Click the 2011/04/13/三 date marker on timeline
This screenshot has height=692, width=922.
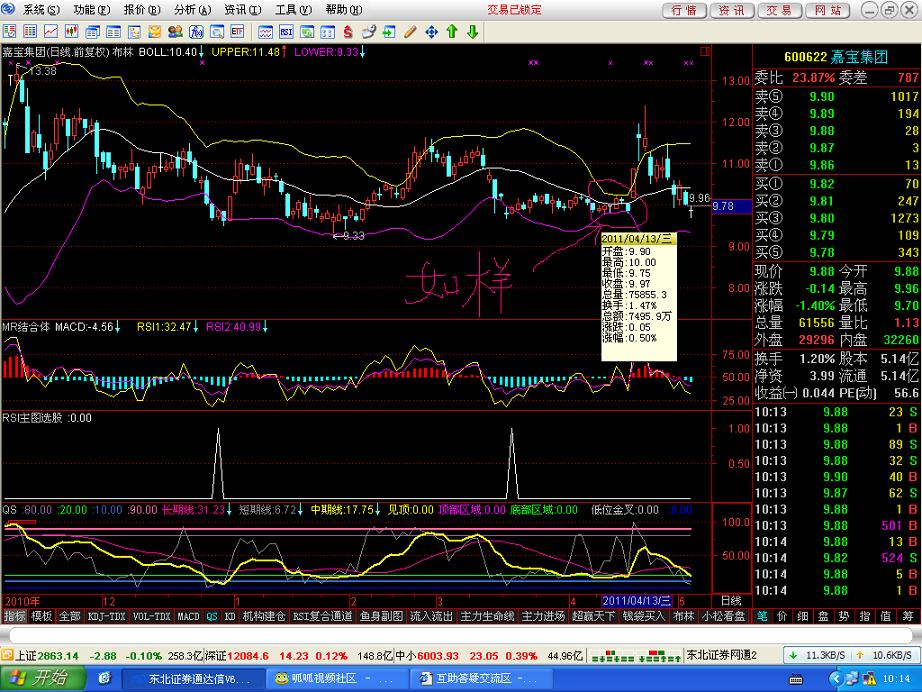(x=636, y=601)
